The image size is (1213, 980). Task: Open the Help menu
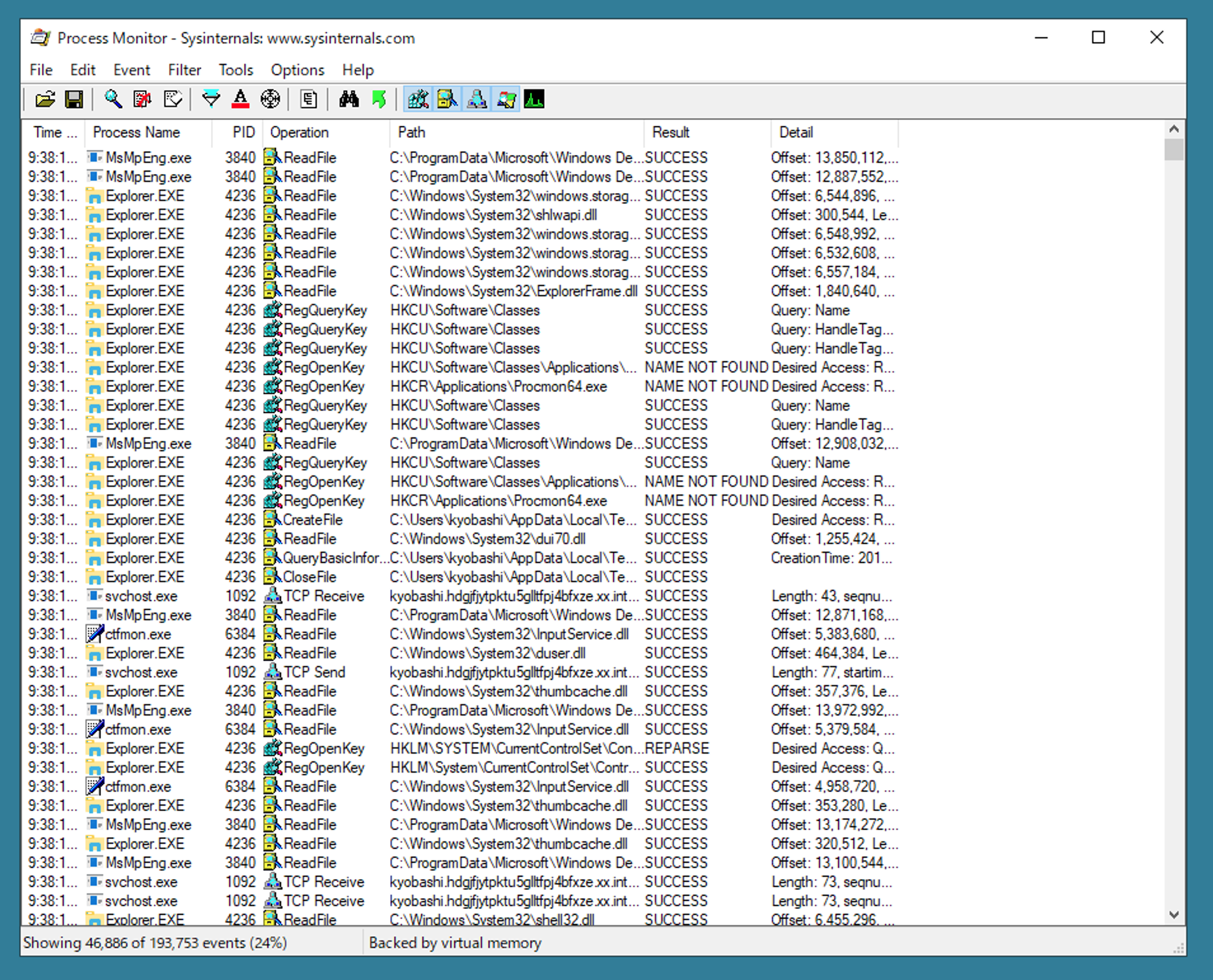point(358,70)
